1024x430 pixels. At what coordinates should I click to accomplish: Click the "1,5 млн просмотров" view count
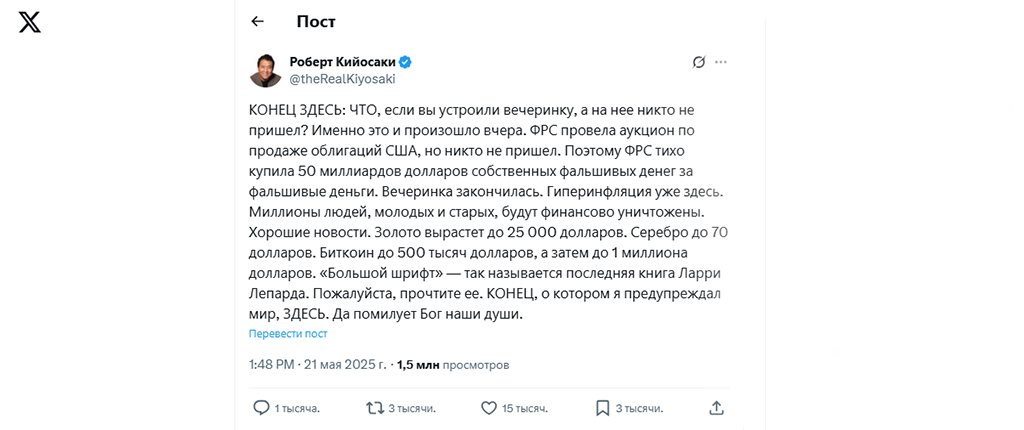[453, 365]
